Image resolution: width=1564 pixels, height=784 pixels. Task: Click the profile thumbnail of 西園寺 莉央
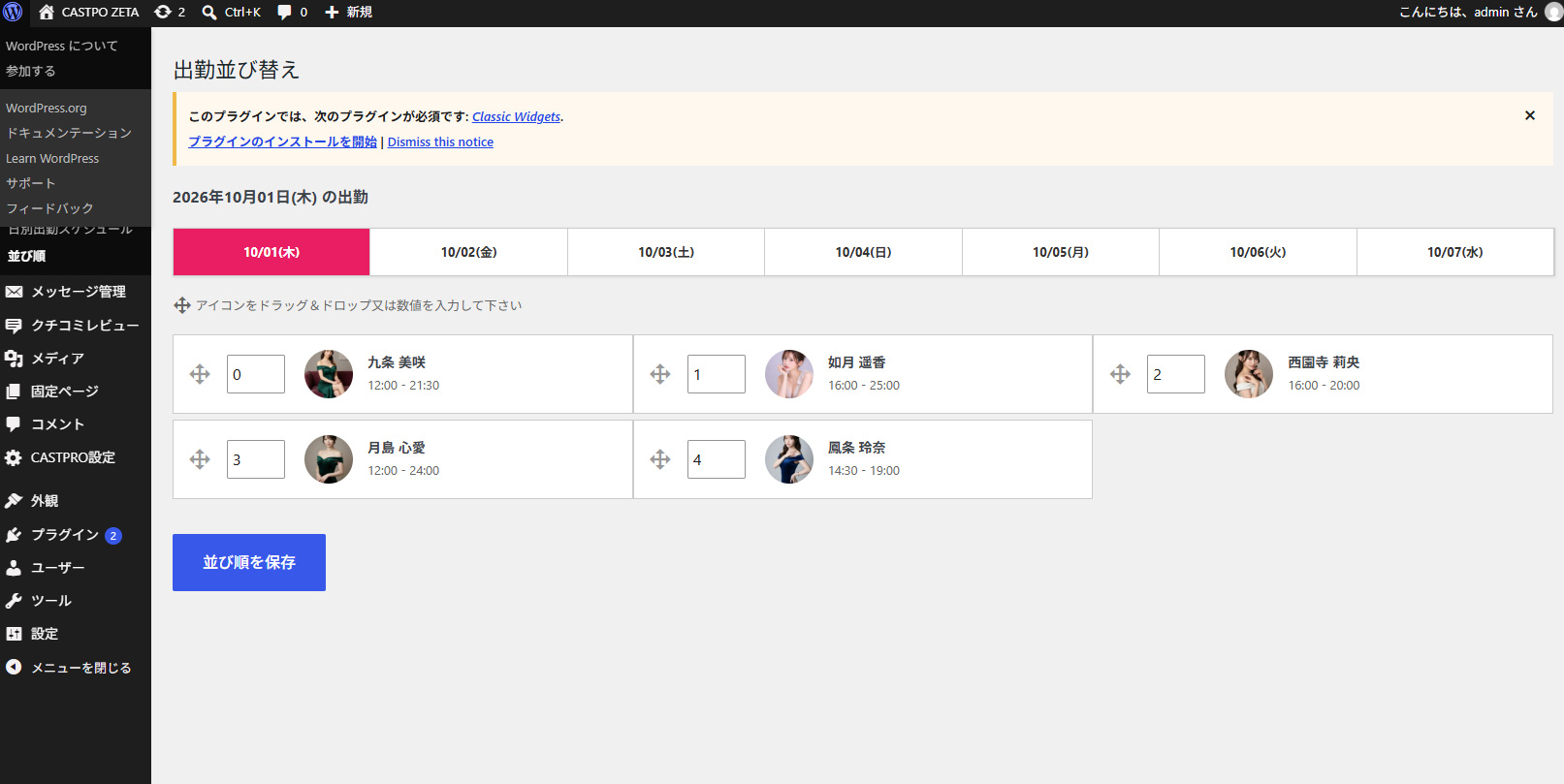pos(1249,374)
